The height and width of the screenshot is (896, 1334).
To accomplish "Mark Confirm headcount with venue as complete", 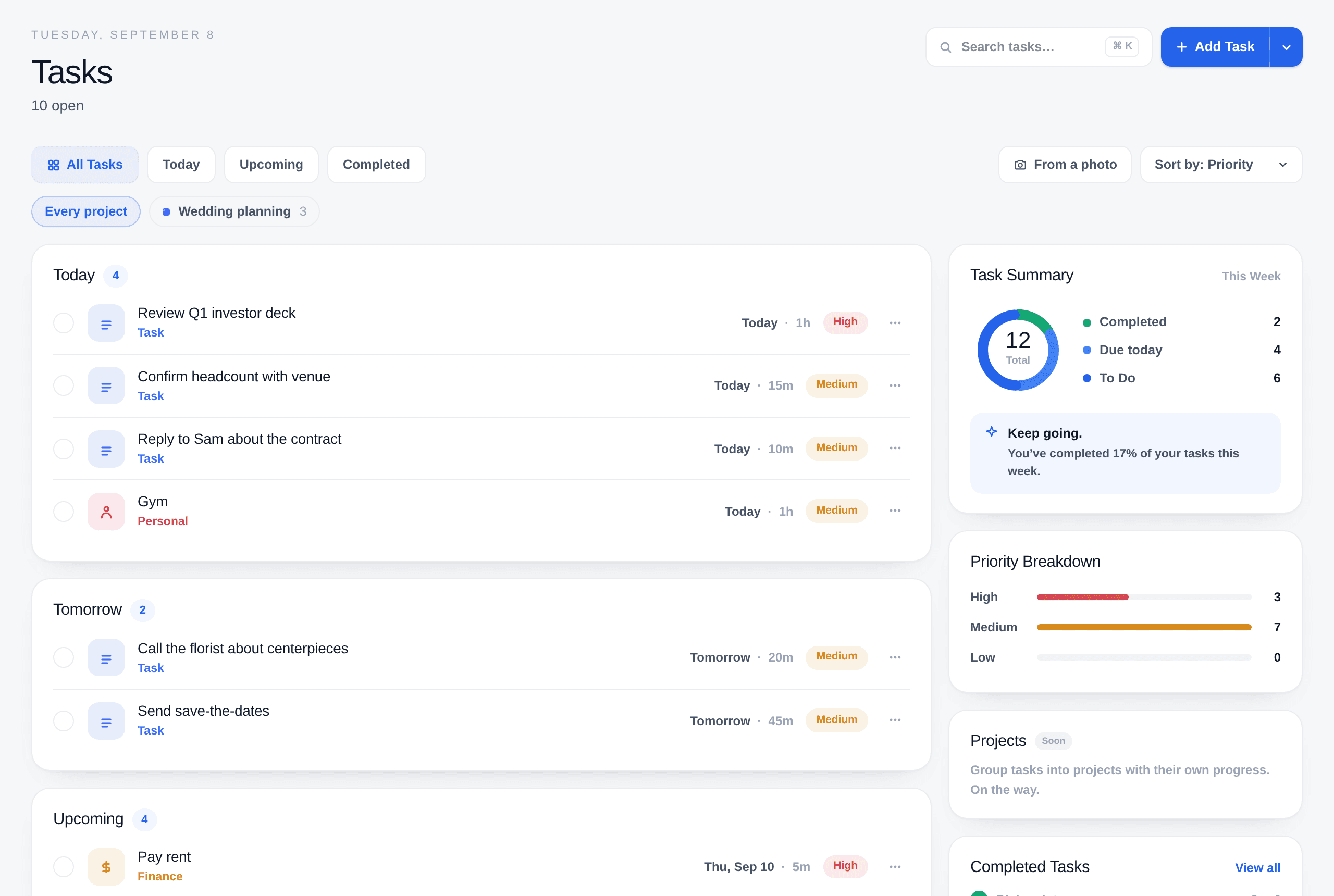I will click(64, 385).
